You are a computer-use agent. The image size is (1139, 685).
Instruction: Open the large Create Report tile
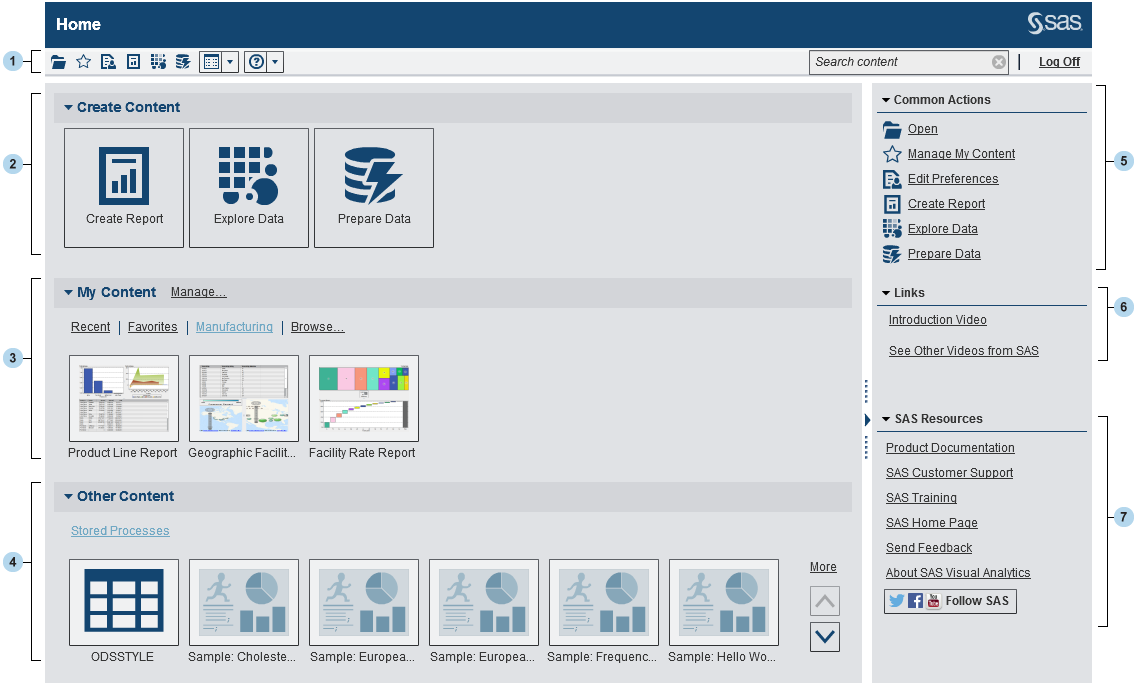[x=124, y=187]
